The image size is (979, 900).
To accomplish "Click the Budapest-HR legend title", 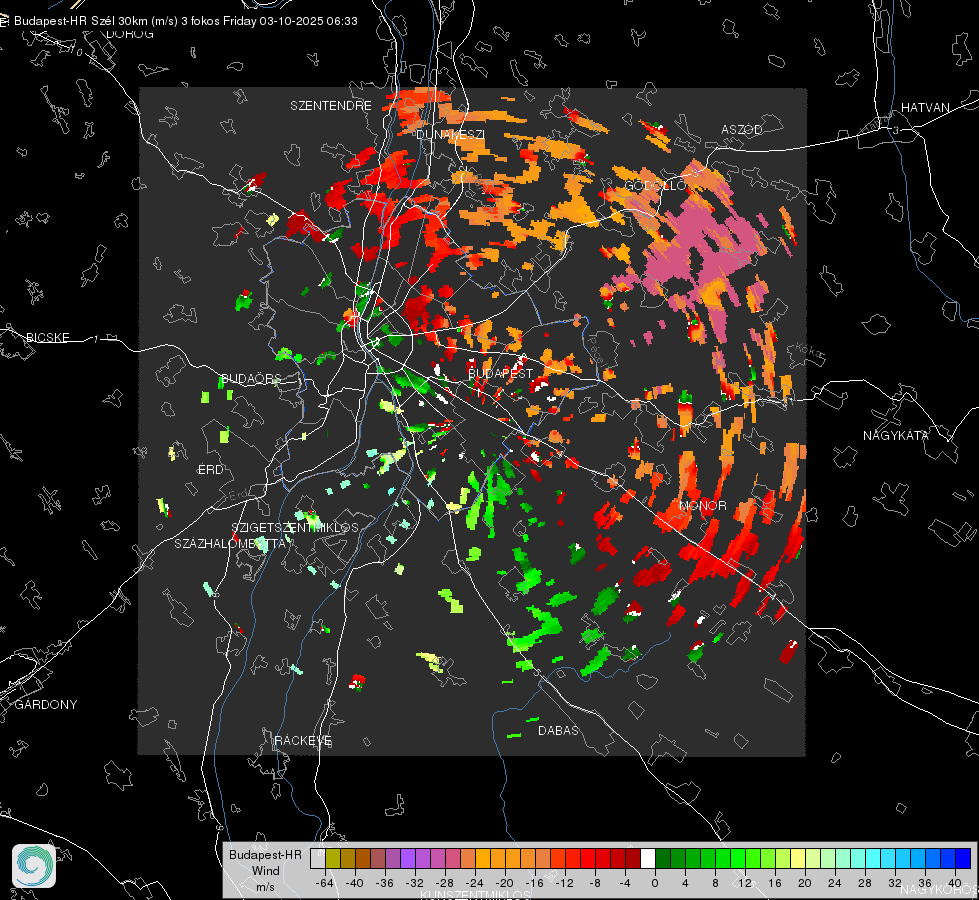I will [265, 854].
